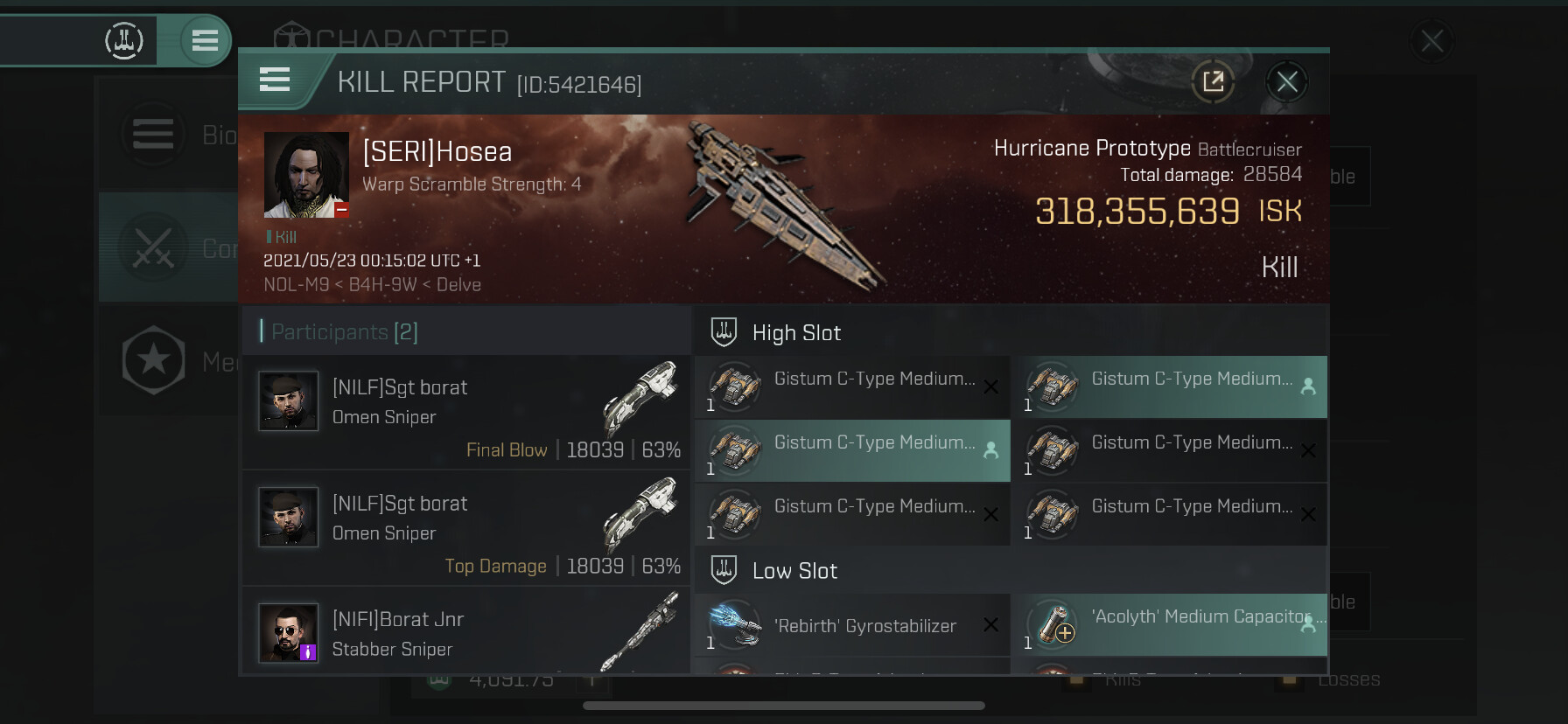This screenshot has height=724, width=1568.
Task: Close the Character panel behind
Action: [1431, 40]
